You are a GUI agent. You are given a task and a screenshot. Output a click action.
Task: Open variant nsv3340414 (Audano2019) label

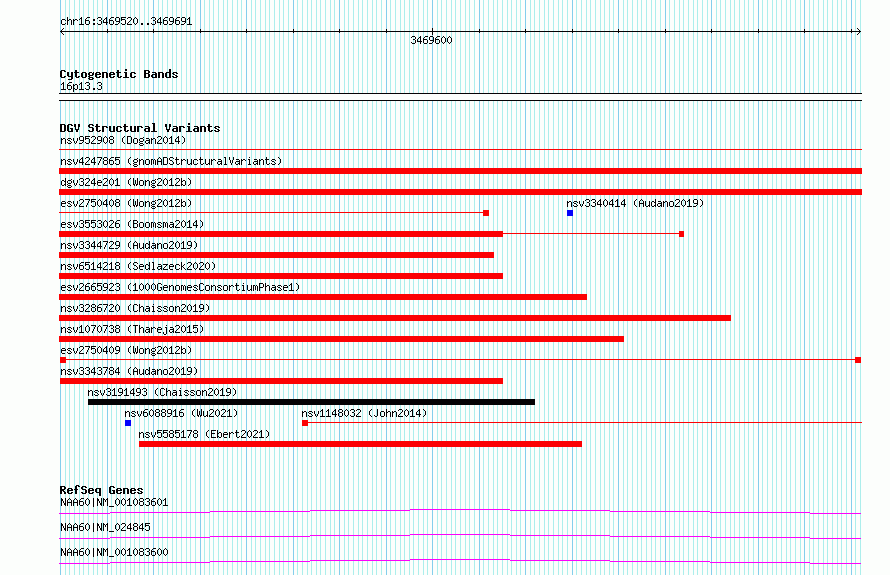[635, 203]
